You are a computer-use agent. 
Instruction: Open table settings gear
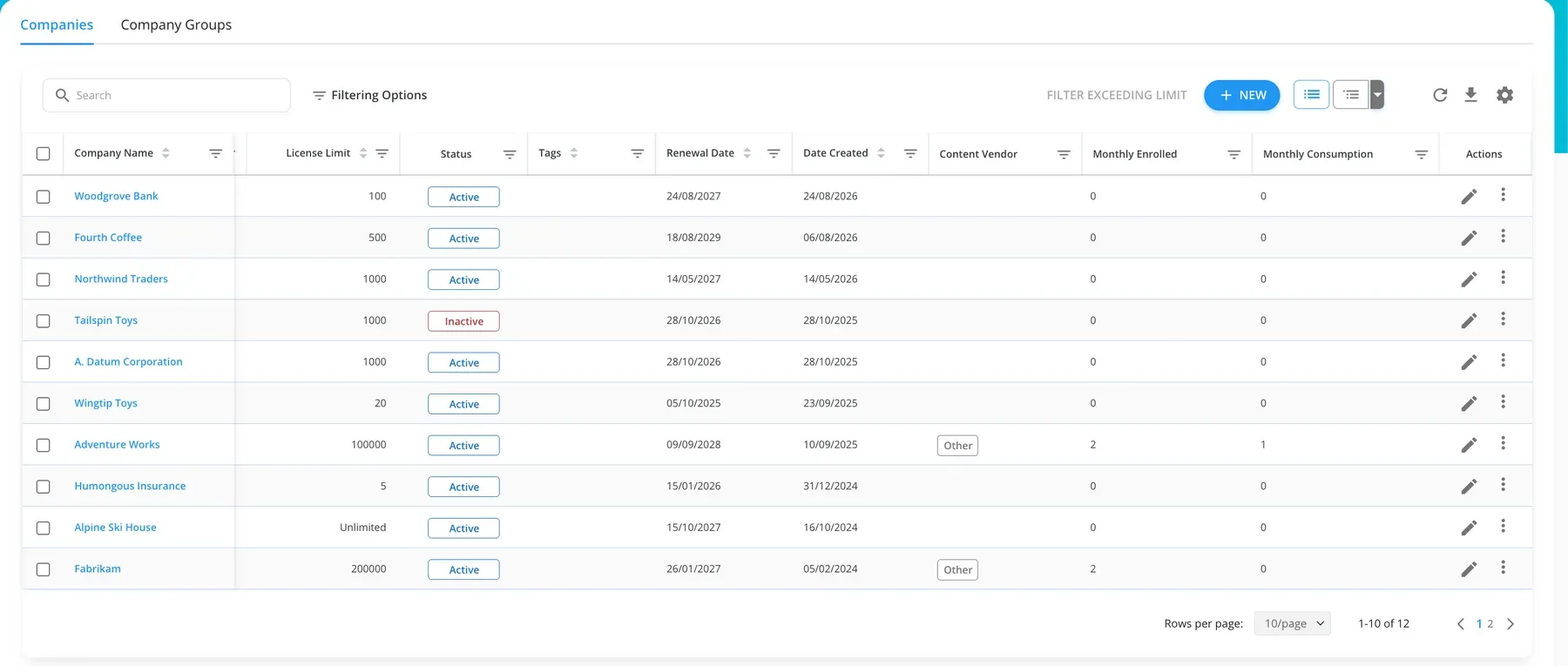click(1504, 95)
